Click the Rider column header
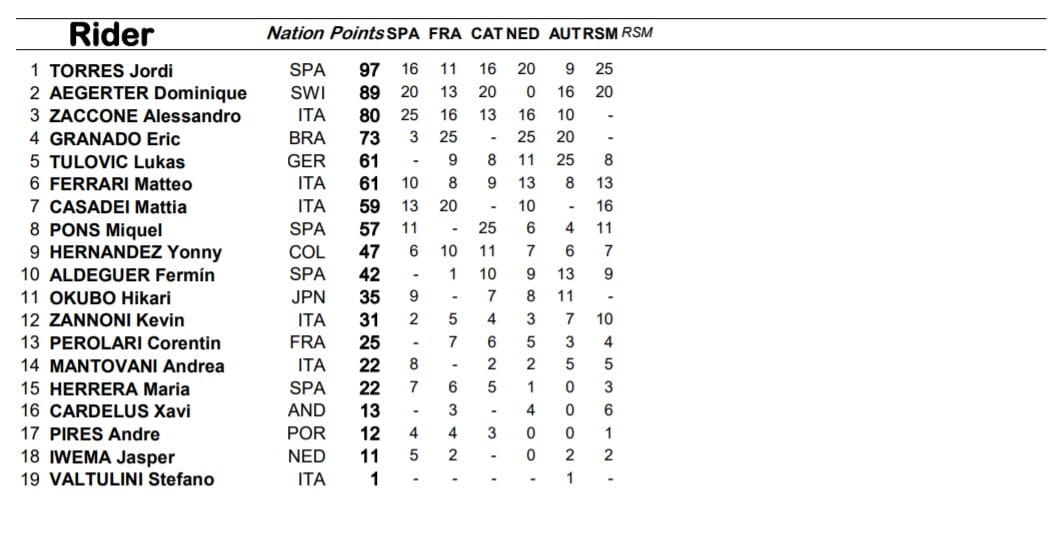The width and height of the screenshot is (1059, 533). pos(111,35)
